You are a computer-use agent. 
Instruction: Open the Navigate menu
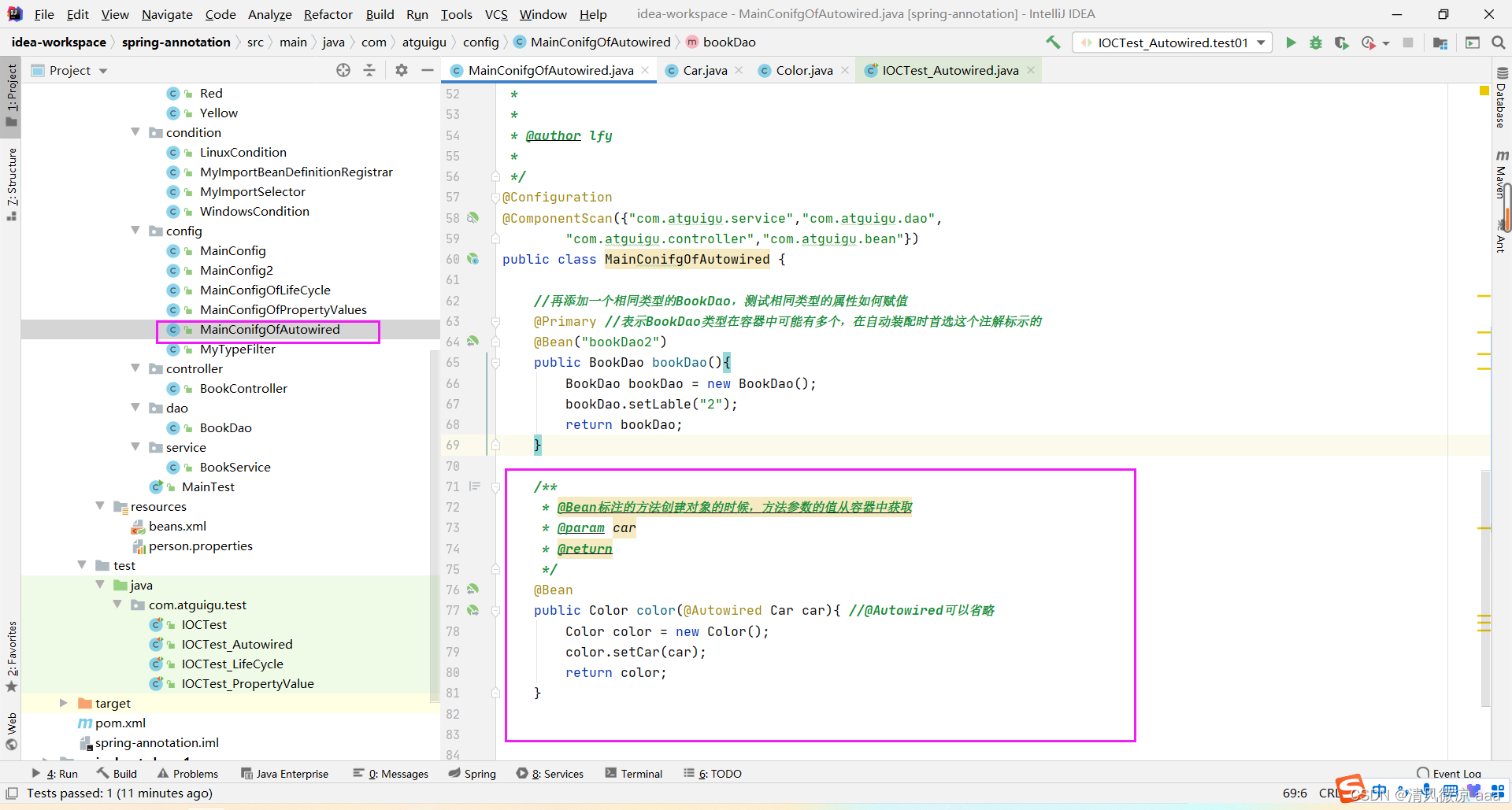(167, 14)
